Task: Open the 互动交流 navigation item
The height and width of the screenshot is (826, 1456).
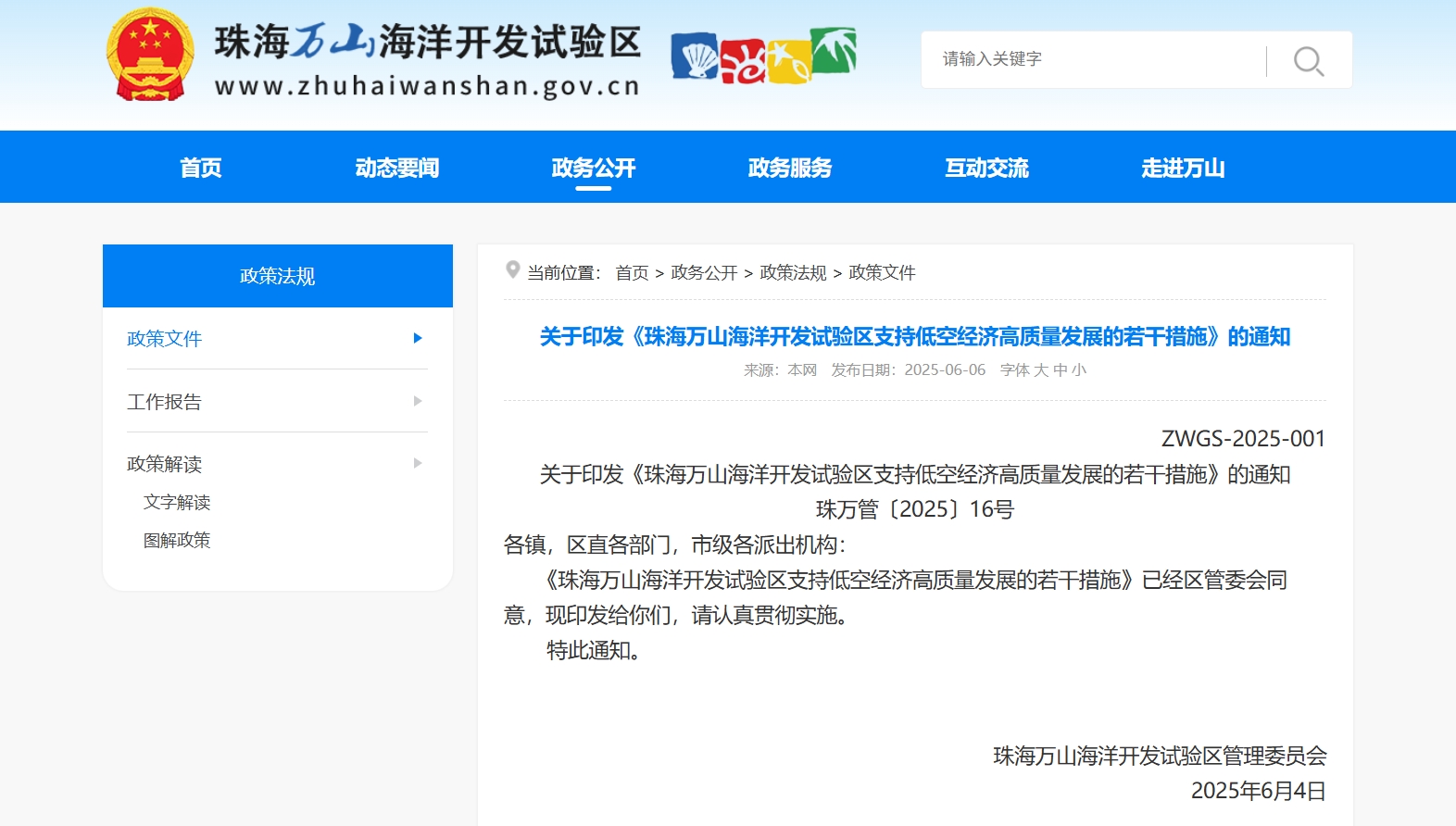Action: coord(986,168)
